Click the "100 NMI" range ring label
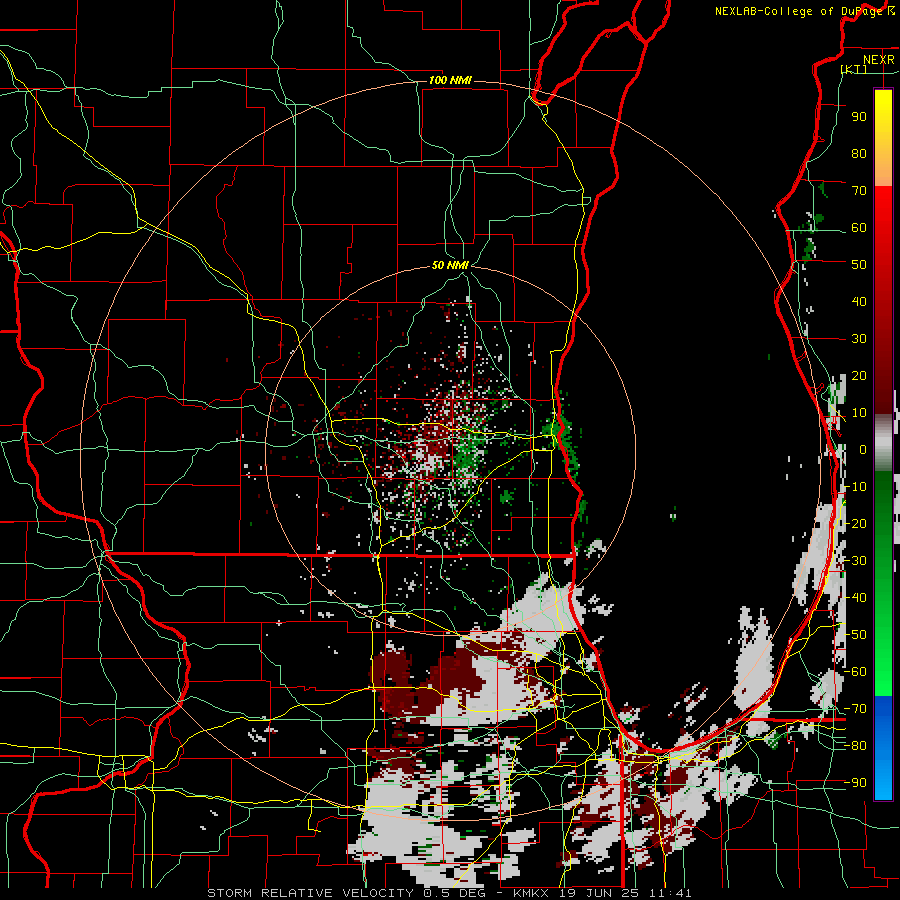This screenshot has height=900, width=900. (450, 80)
